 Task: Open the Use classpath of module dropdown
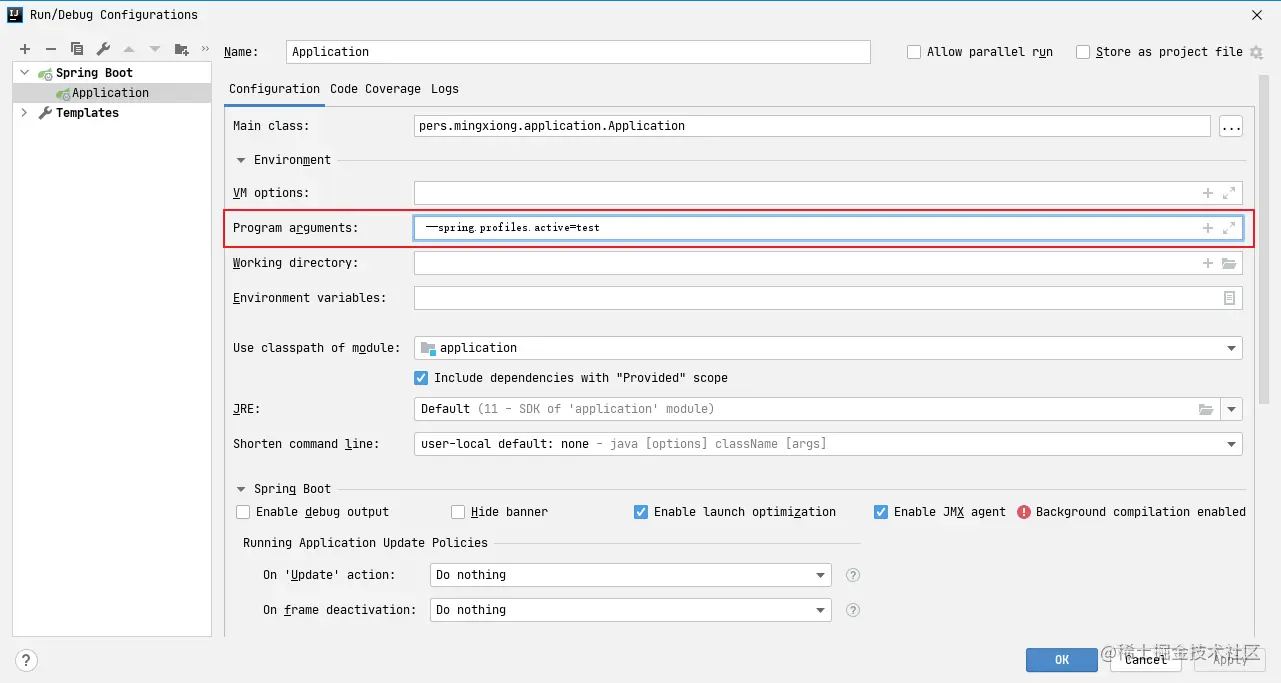tap(1231, 348)
